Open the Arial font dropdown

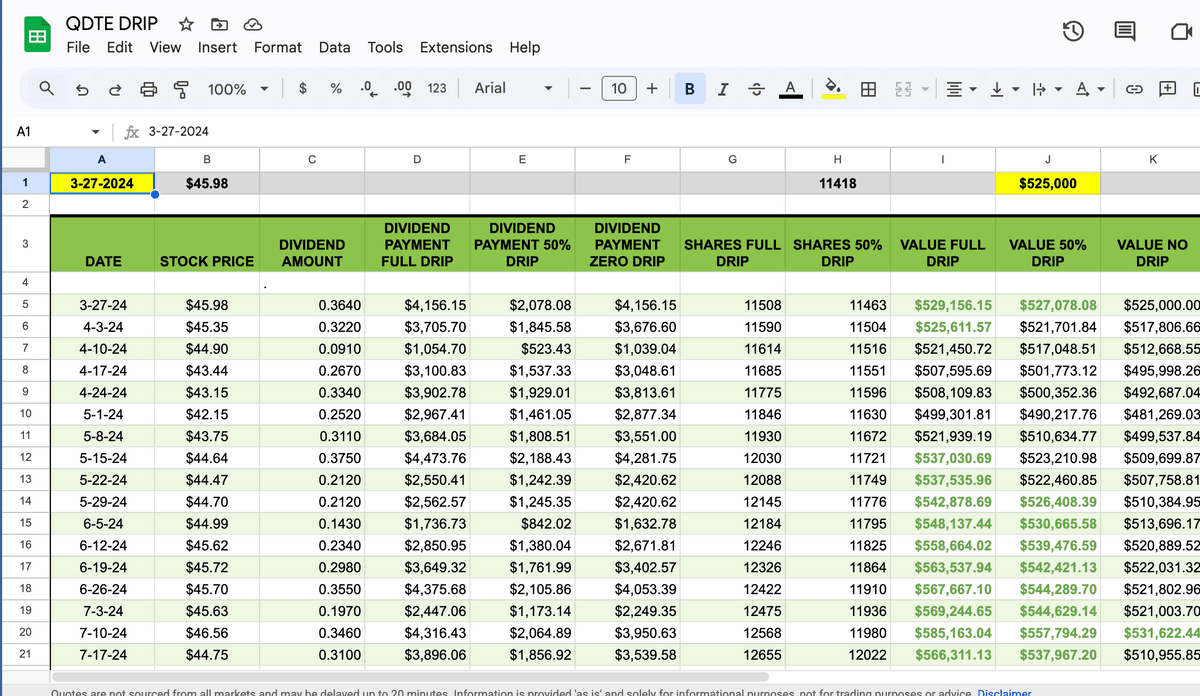pyautogui.click(x=514, y=88)
